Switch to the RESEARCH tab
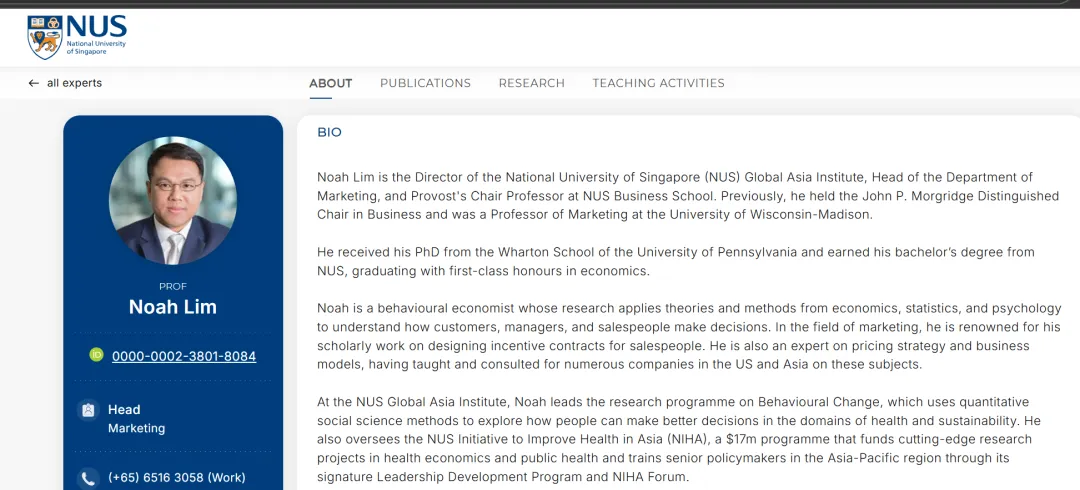Screen dimensions: 1080x490 [532, 83]
